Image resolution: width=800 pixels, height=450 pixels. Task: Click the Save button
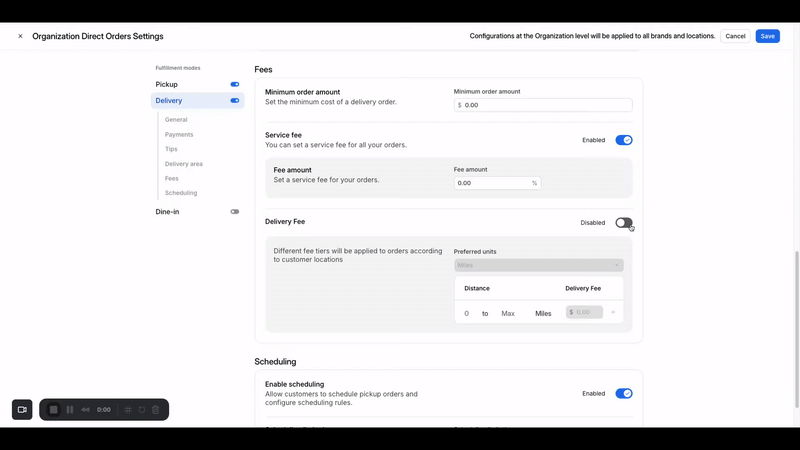[x=767, y=36]
